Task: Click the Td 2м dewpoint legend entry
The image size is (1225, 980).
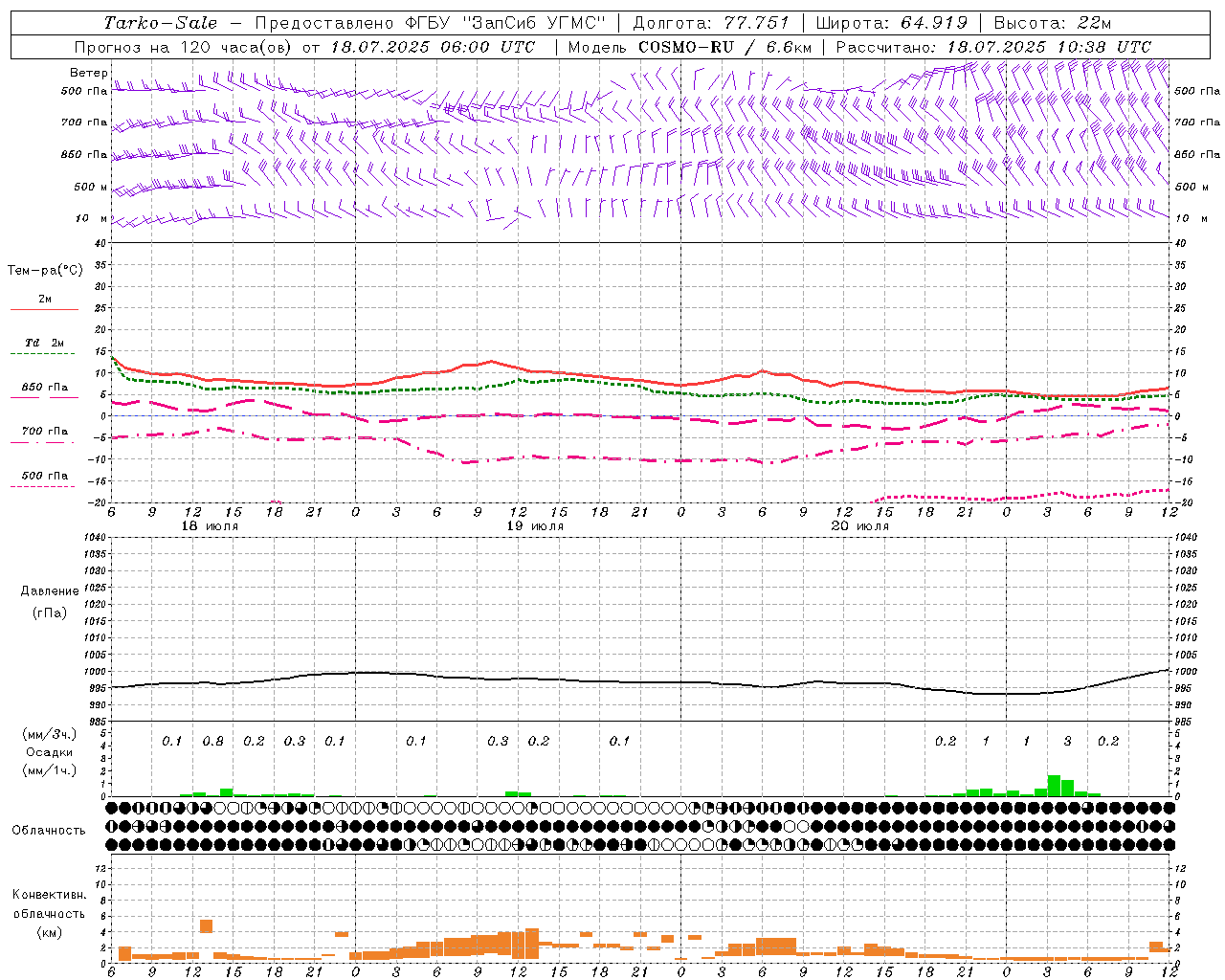Action: (44, 343)
